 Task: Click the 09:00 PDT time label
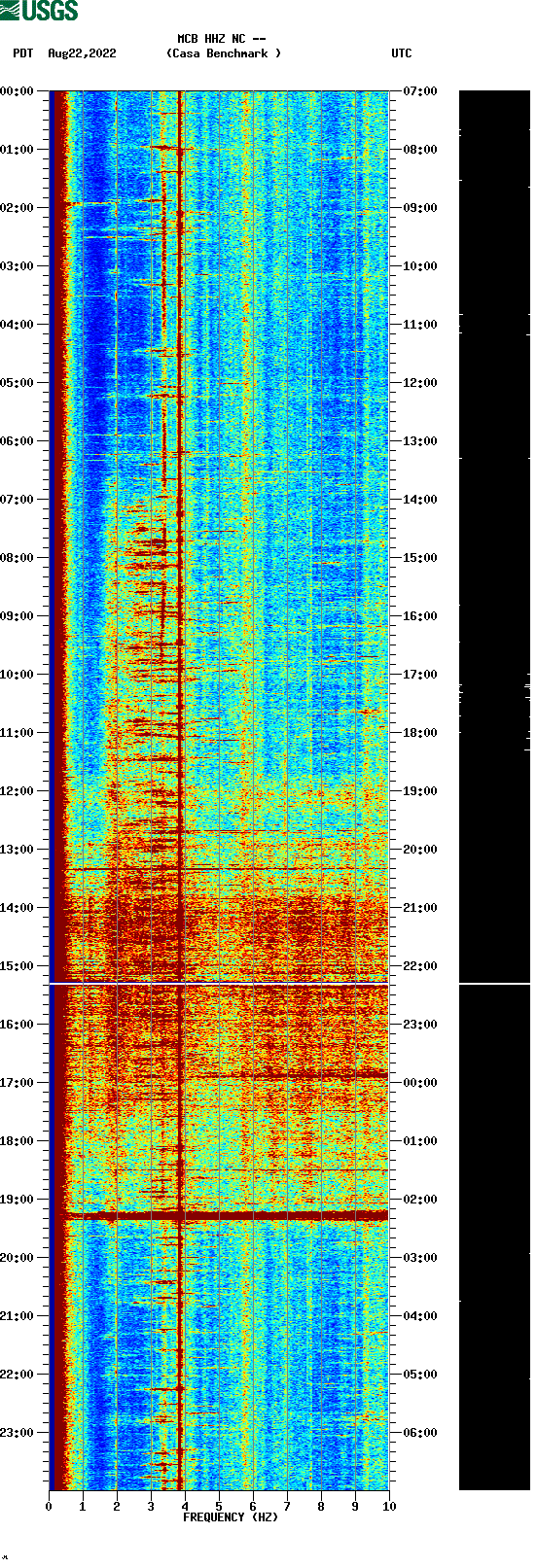pyautogui.click(x=18, y=616)
